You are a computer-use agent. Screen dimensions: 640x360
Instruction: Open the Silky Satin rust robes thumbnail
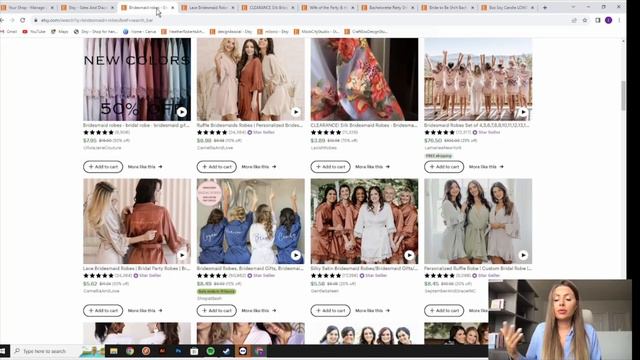pos(364,221)
